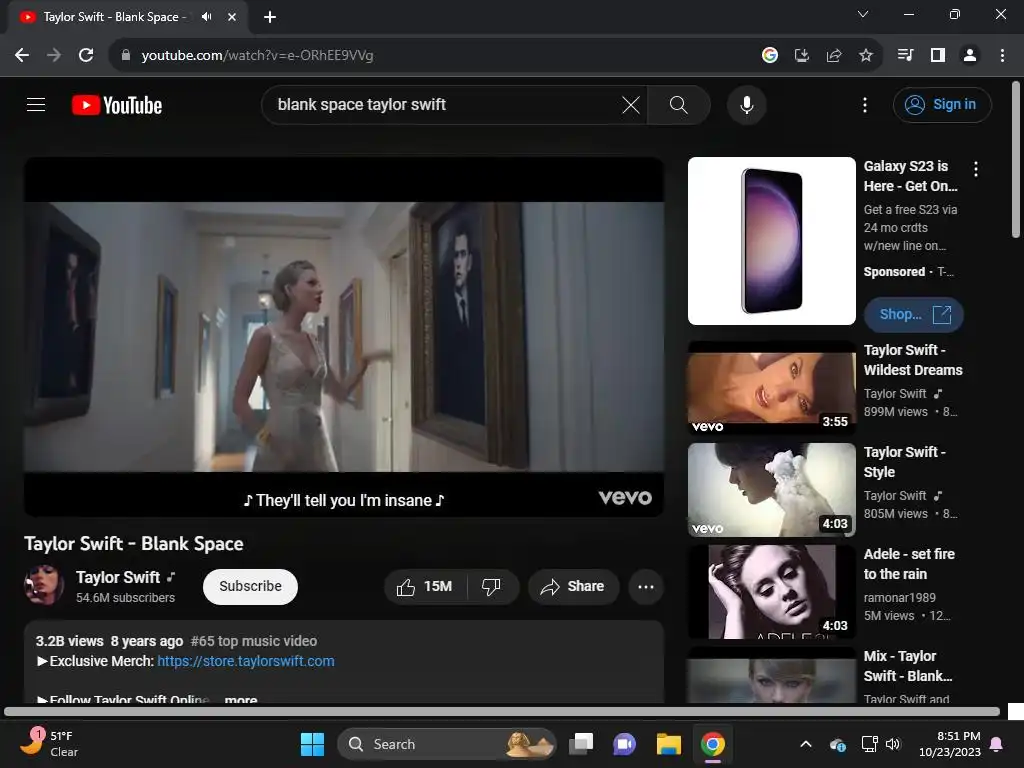The height and width of the screenshot is (768, 1024).
Task: Open weather widget 51°F Clear
Action: coord(49,744)
